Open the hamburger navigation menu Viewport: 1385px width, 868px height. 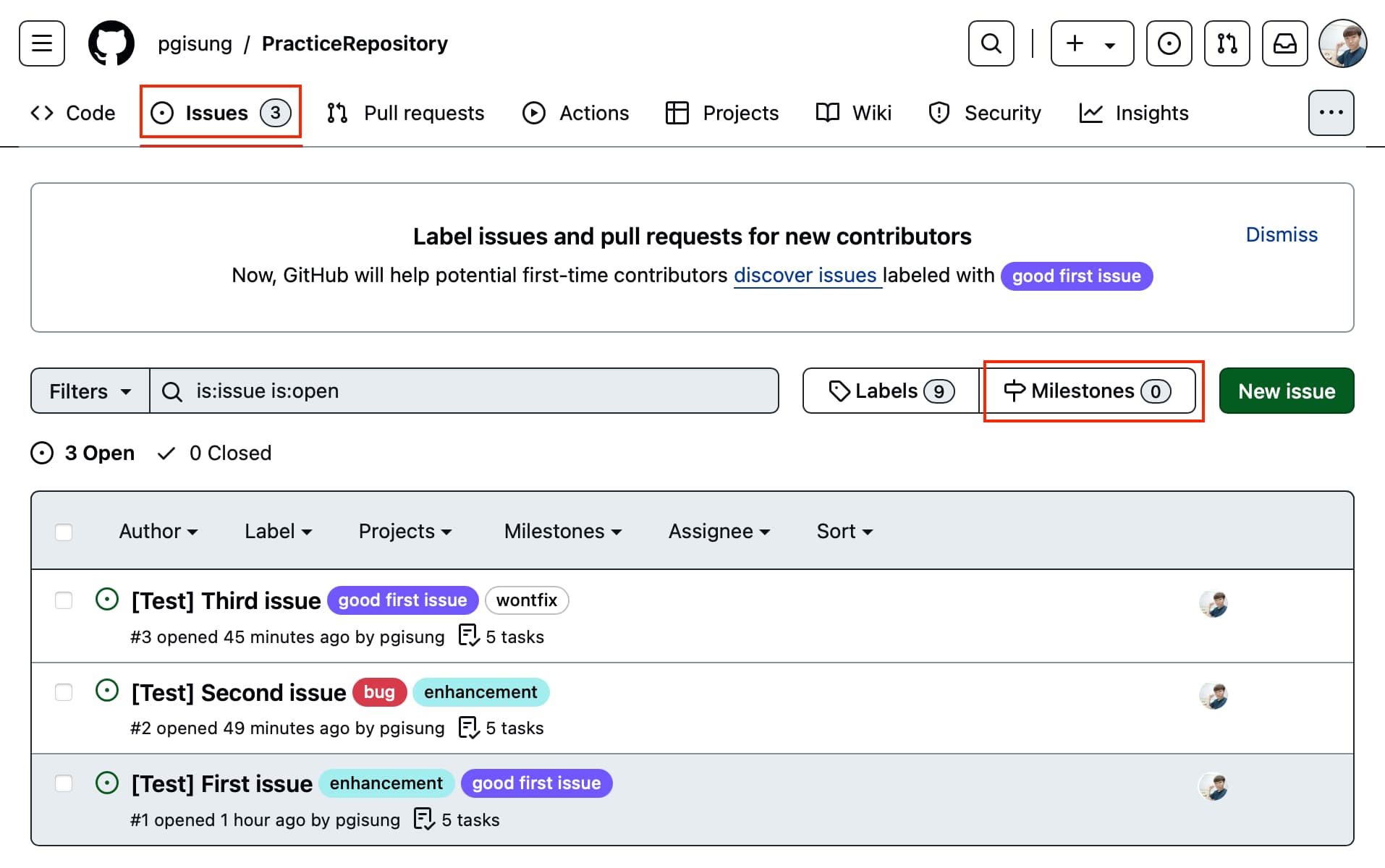pyautogui.click(x=42, y=43)
